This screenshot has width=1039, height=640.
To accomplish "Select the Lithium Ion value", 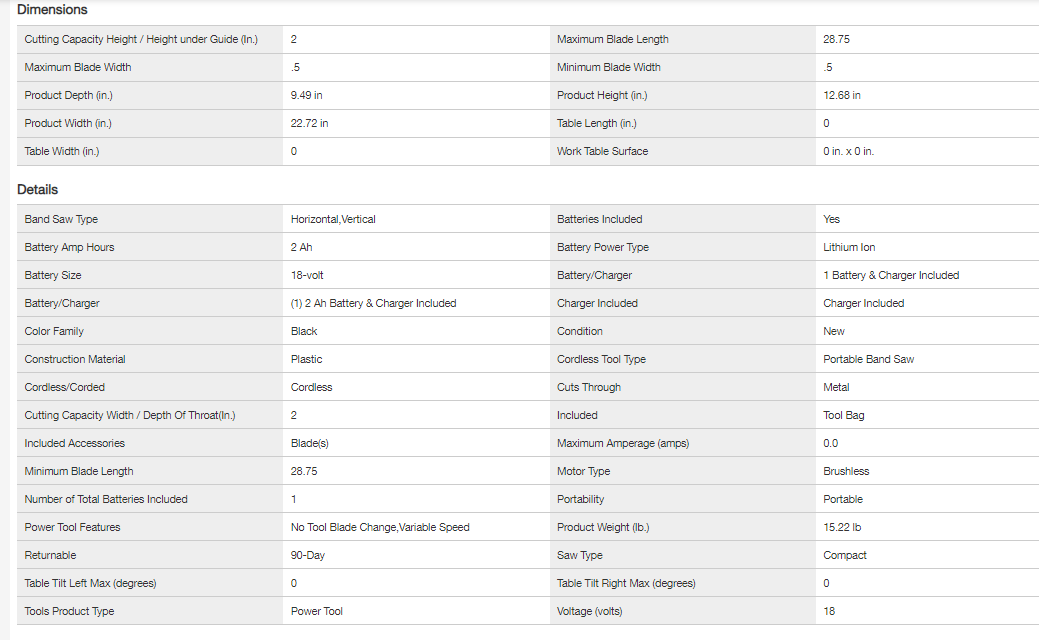I will pos(849,247).
